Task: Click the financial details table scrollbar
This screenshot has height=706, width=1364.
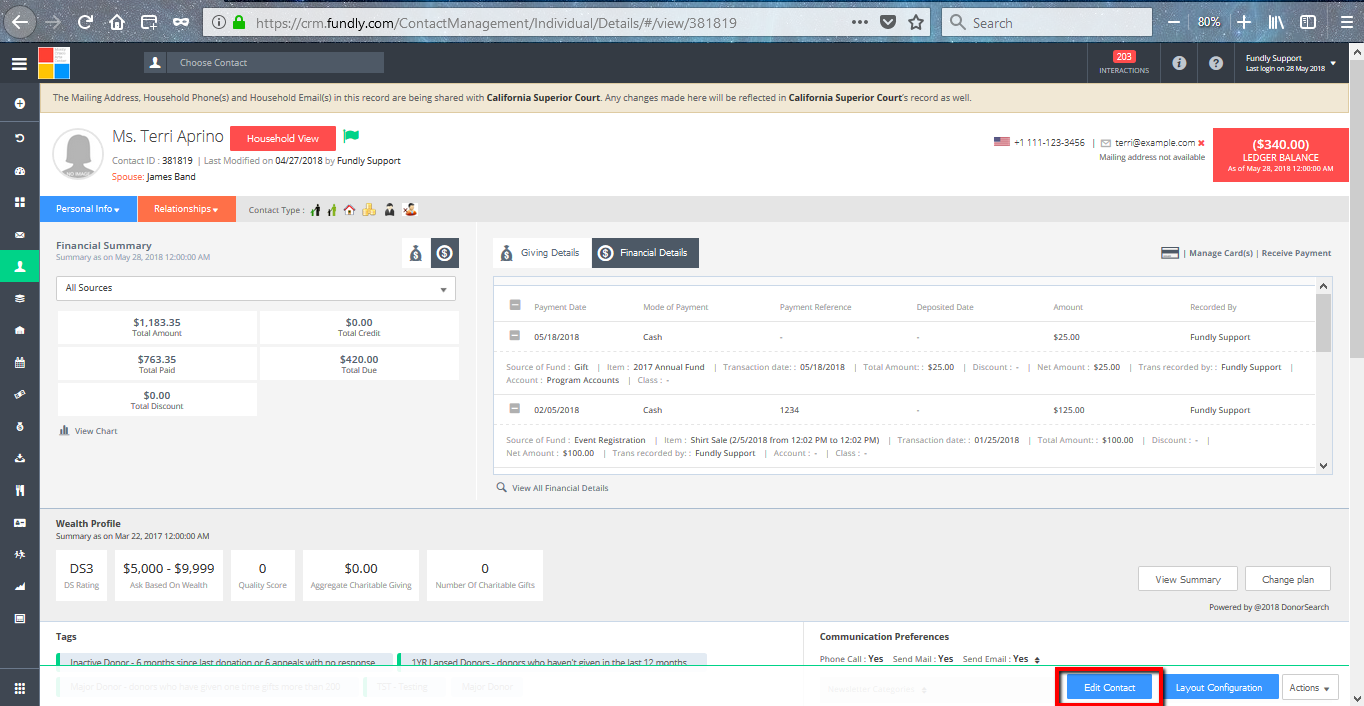Action: [1323, 324]
